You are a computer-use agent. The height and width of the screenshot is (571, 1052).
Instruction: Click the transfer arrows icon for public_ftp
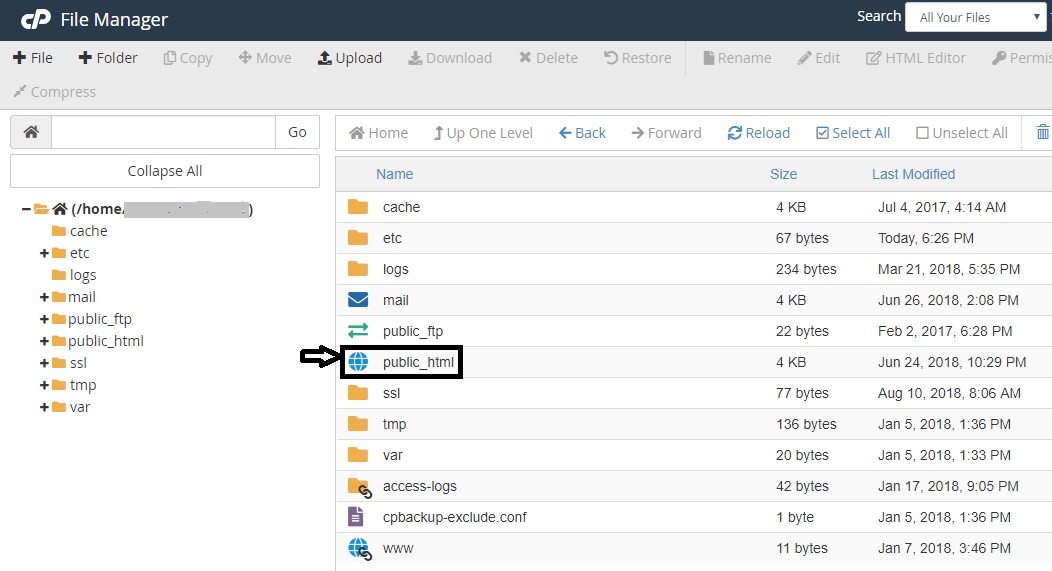pyautogui.click(x=358, y=331)
